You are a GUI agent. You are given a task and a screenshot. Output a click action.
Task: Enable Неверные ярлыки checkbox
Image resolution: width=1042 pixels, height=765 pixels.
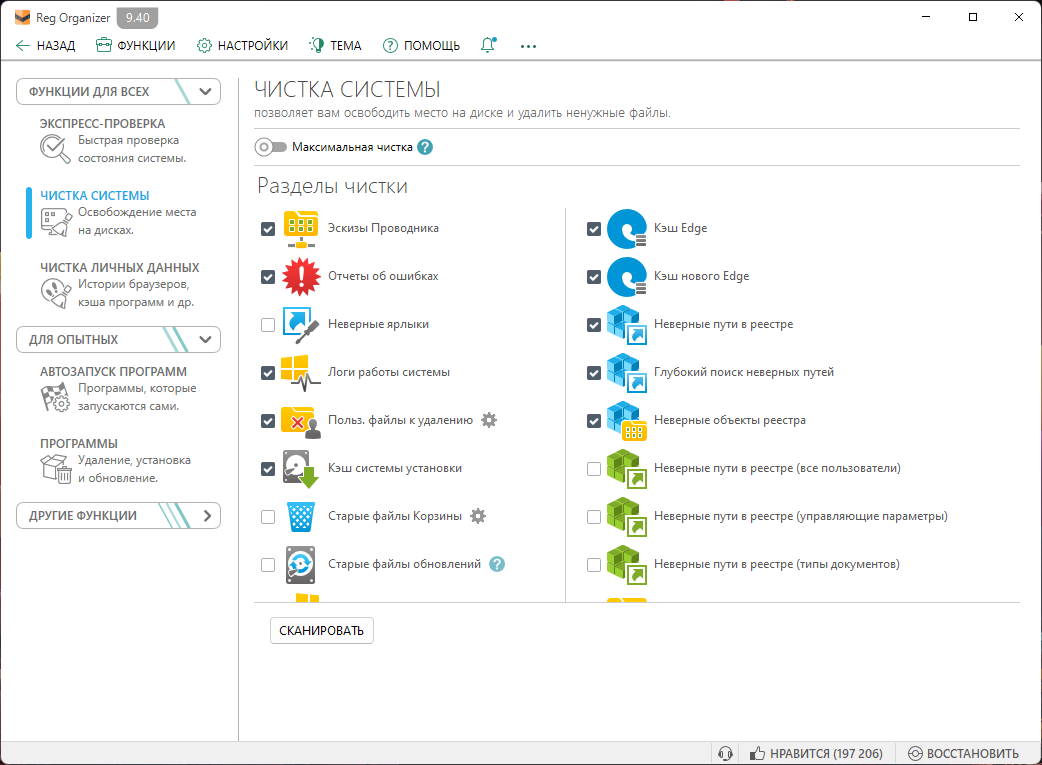[268, 325]
